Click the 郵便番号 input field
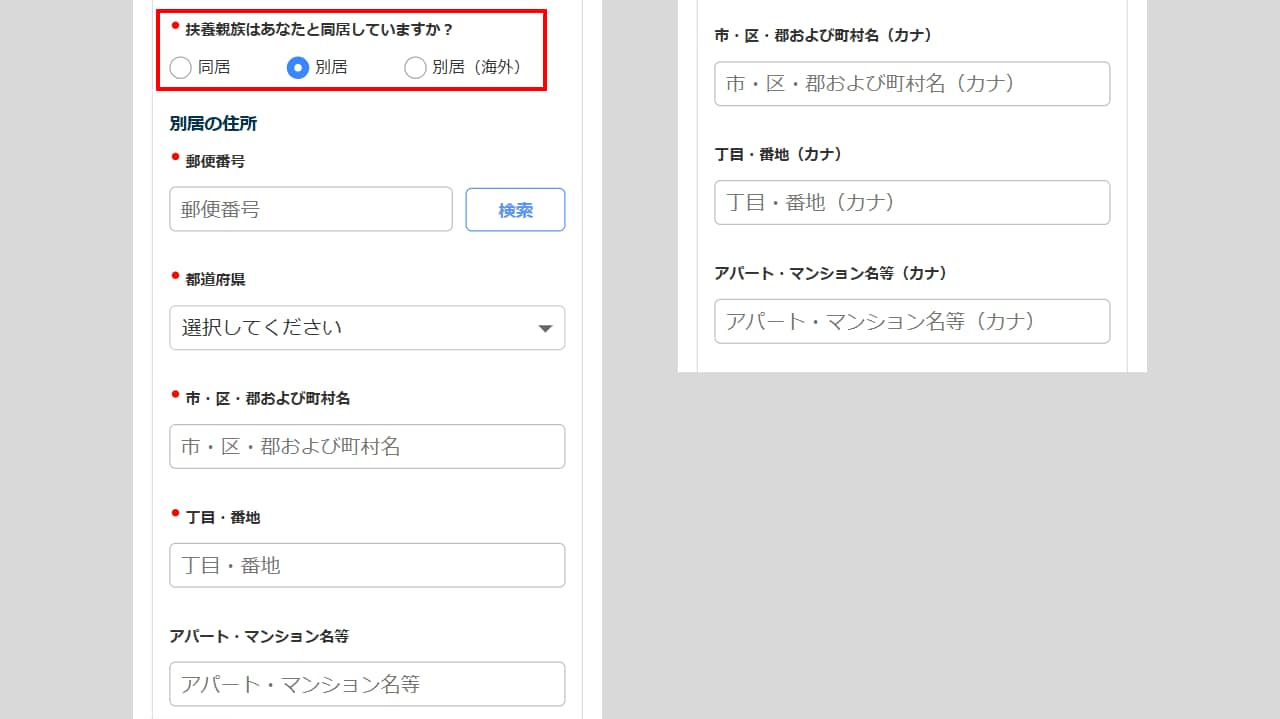Screen dimensions: 1280x719 click(311, 210)
